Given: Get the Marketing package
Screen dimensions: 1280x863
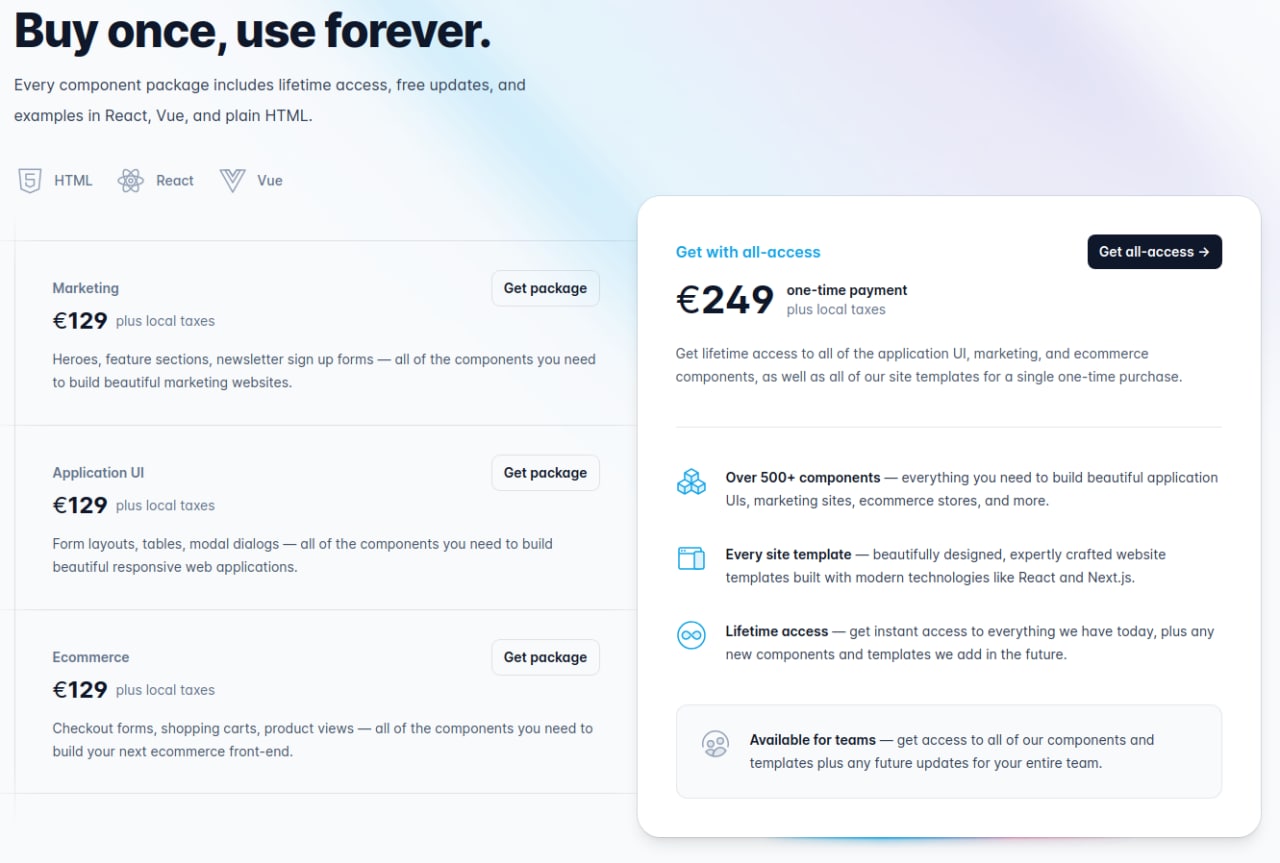Looking at the screenshot, I should (x=545, y=288).
